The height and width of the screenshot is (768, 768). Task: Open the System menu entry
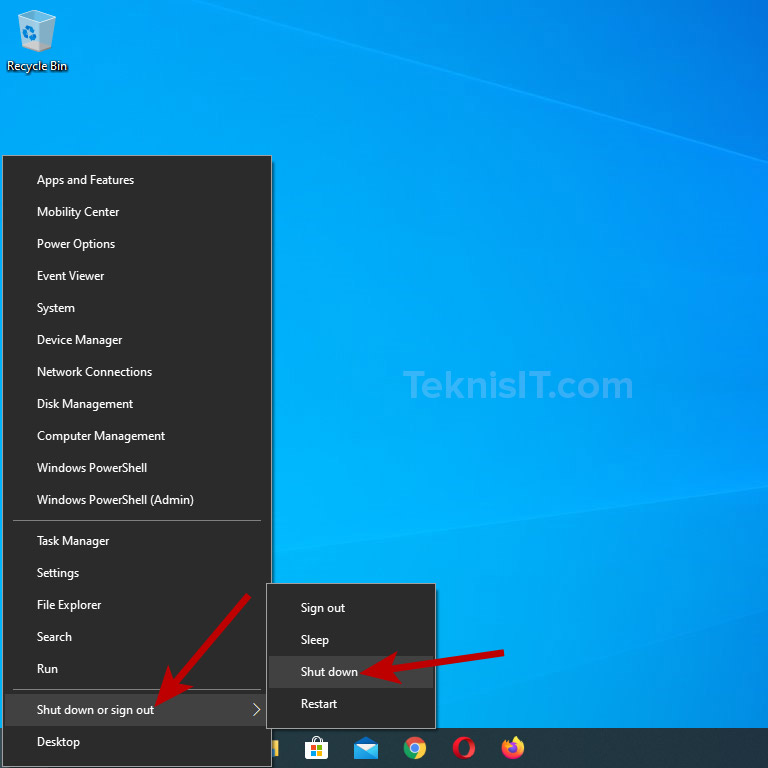pos(137,308)
